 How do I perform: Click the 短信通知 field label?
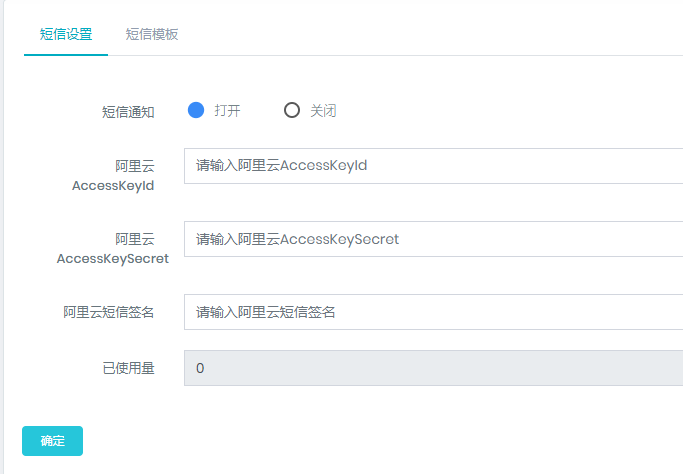point(128,112)
